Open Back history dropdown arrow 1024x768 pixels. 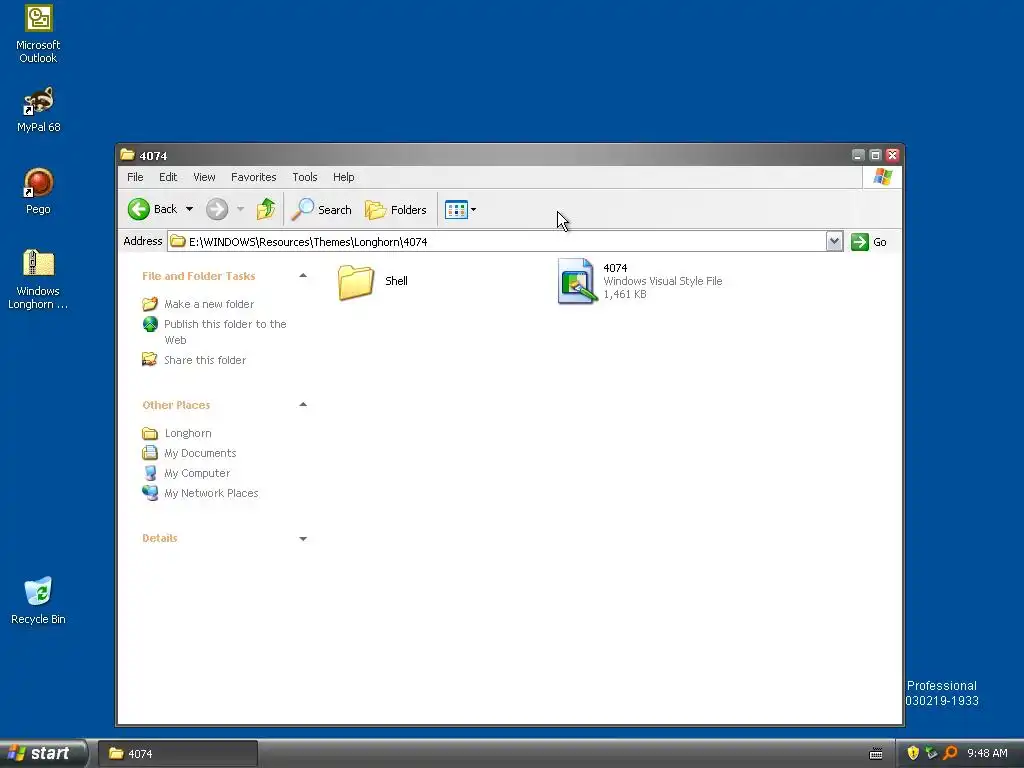[x=189, y=209]
